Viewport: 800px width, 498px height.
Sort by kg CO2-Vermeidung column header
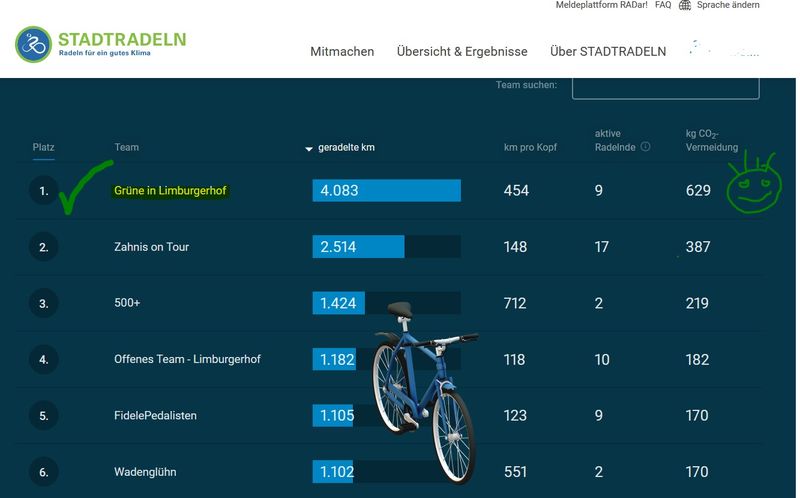tap(711, 141)
